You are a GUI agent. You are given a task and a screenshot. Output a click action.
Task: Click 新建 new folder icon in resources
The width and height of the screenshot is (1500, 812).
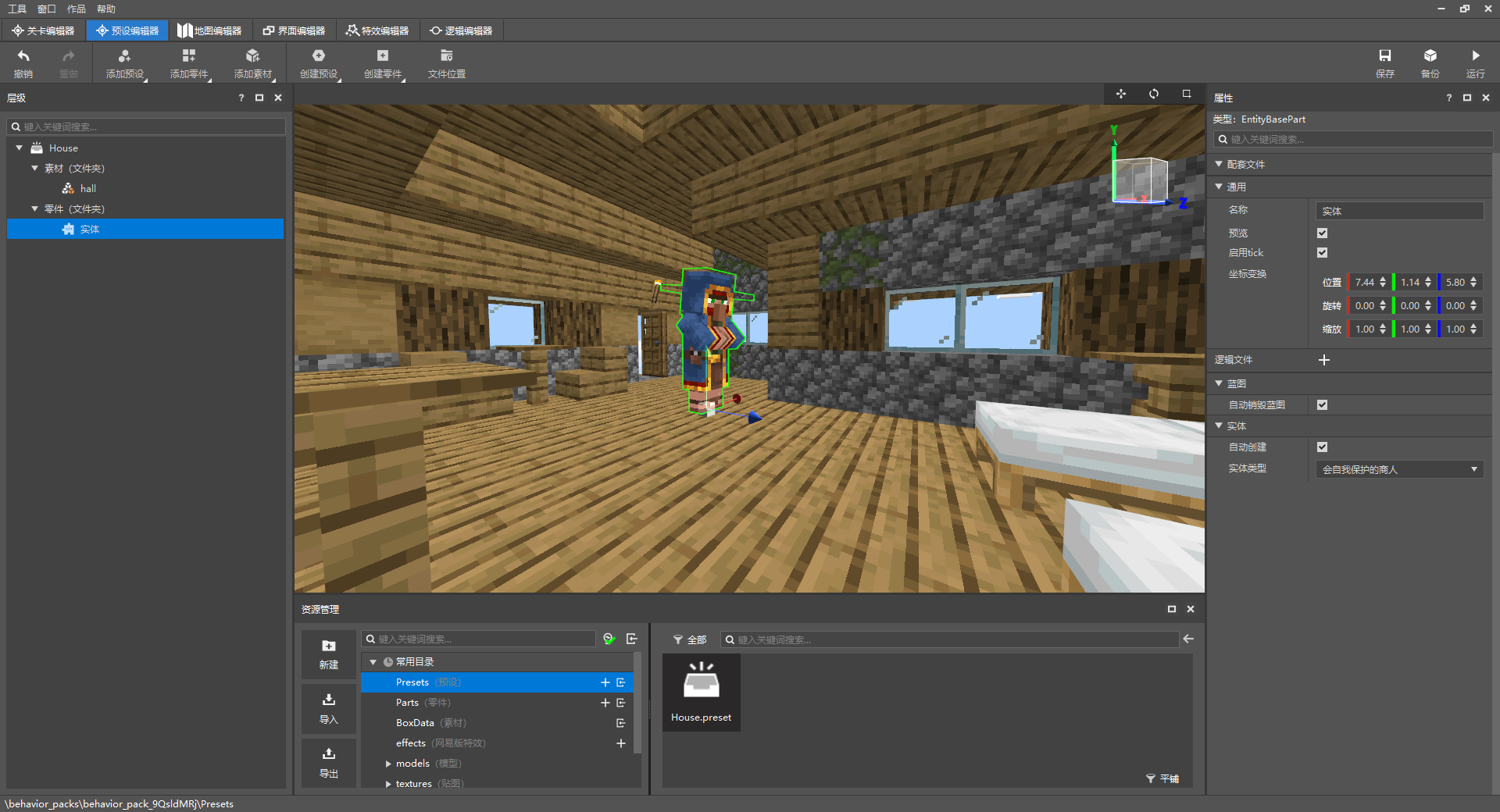coord(329,646)
